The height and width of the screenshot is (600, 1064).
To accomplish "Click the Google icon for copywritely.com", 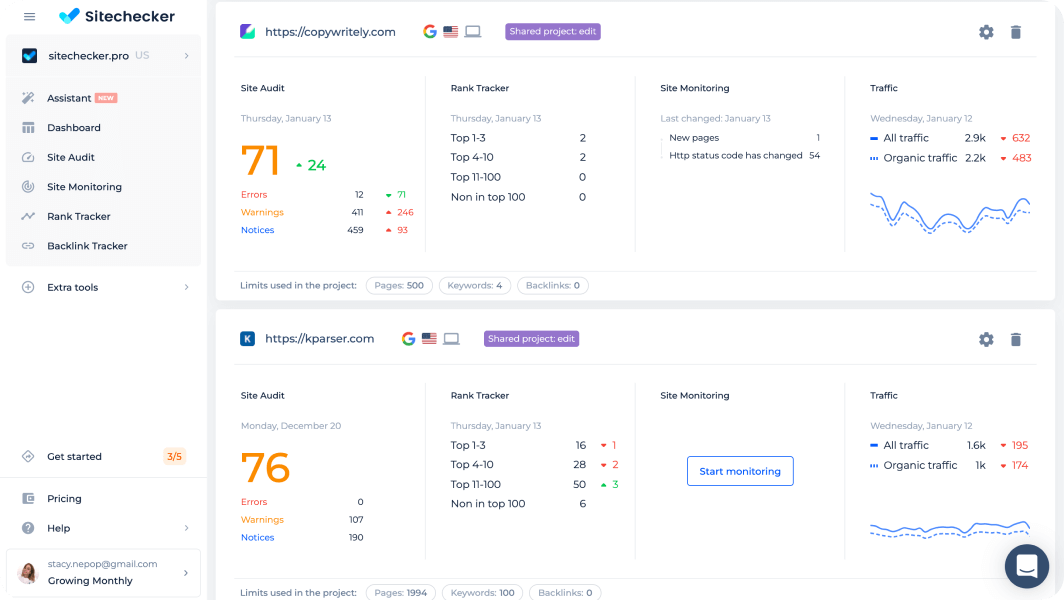I will click(430, 31).
